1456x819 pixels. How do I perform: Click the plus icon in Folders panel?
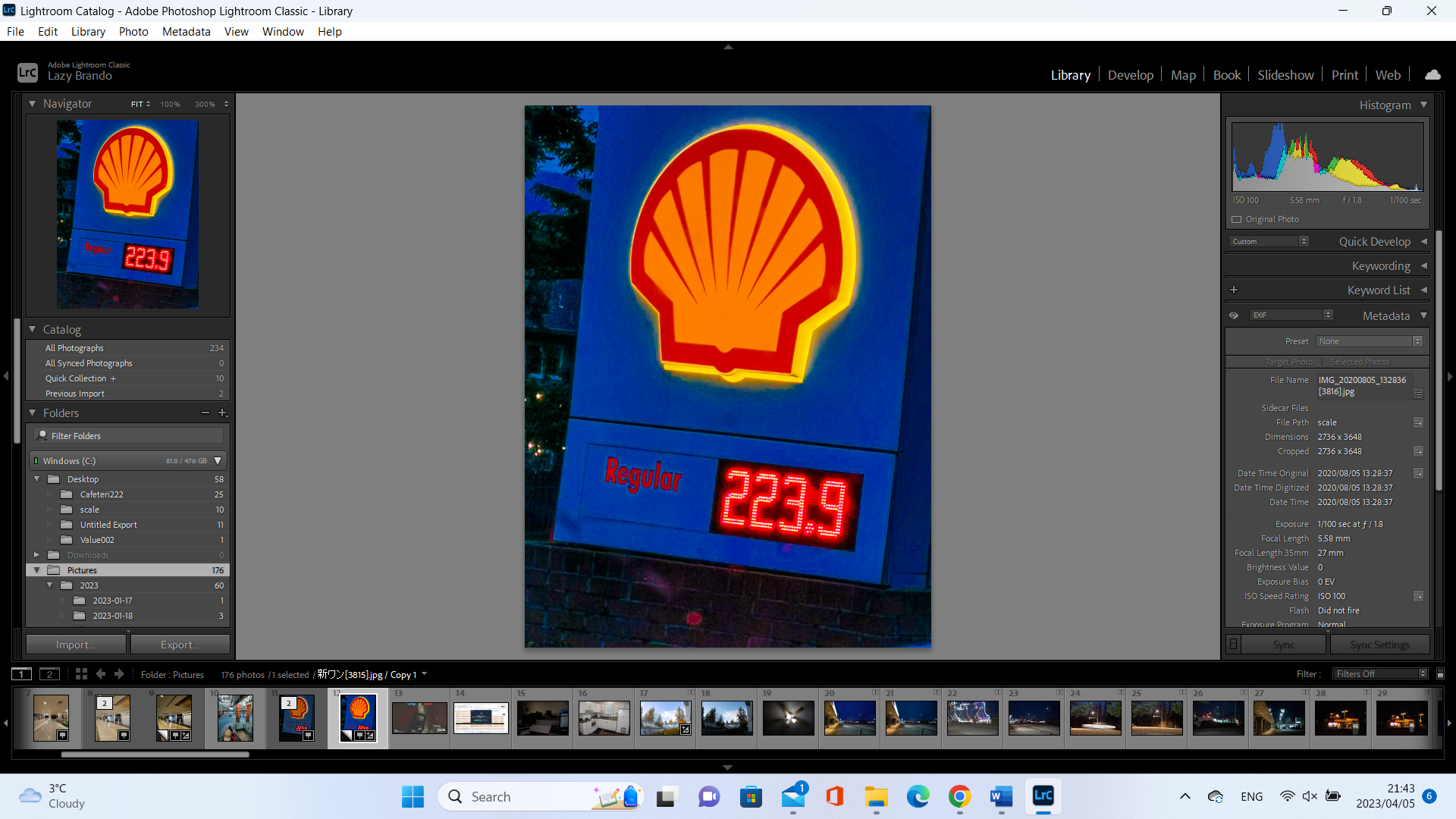click(x=222, y=413)
